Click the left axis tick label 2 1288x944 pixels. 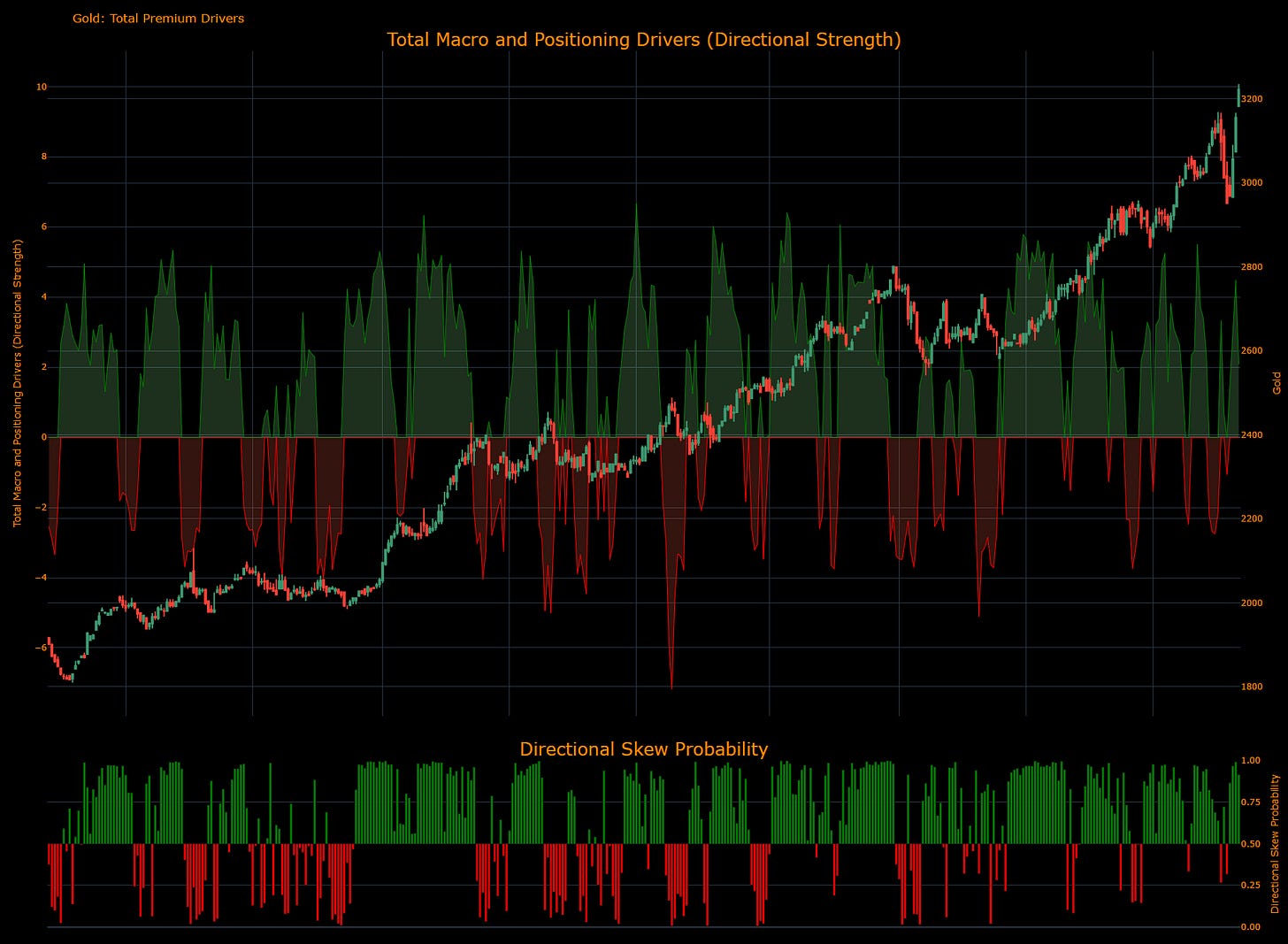click(43, 367)
